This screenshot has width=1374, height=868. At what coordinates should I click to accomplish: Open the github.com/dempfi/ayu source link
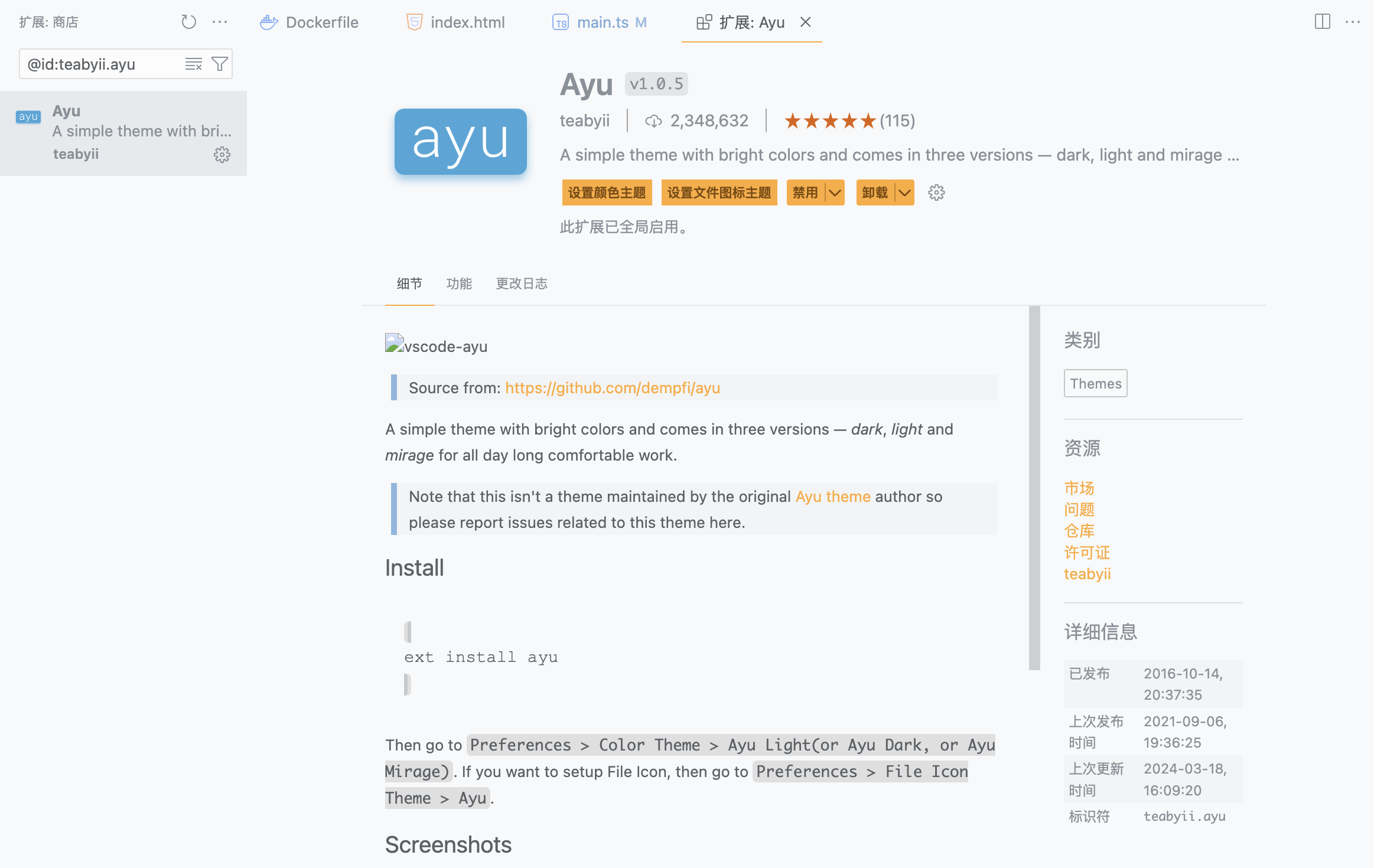click(x=613, y=388)
